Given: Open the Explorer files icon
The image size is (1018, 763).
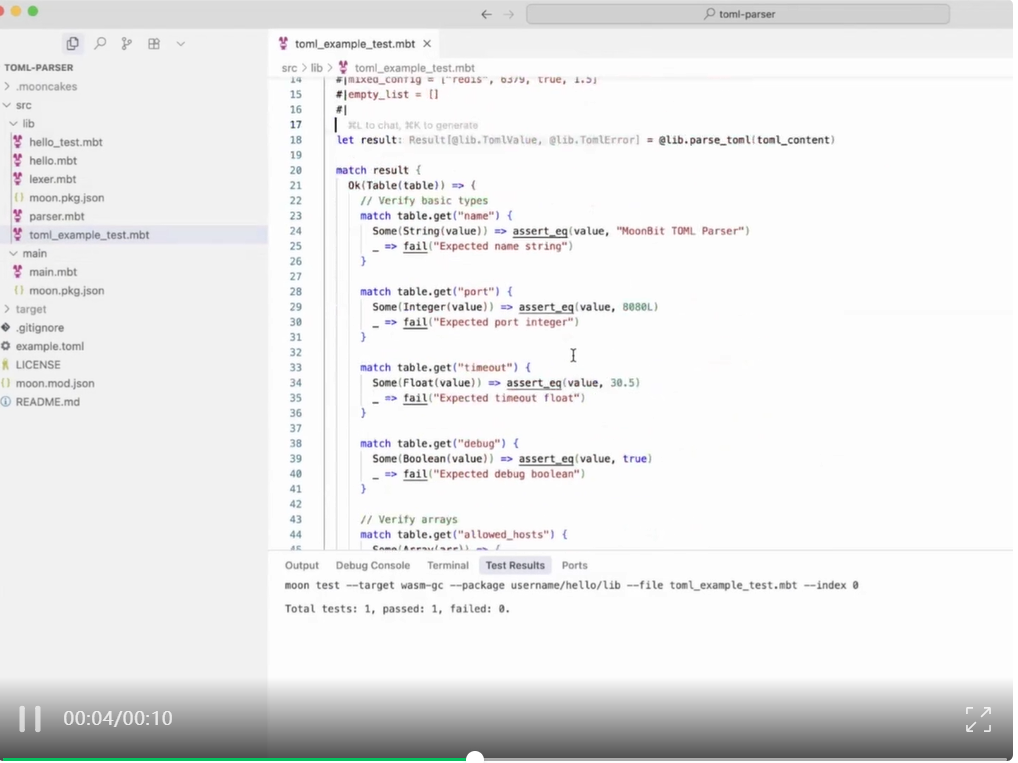Looking at the screenshot, I should click(x=72, y=44).
